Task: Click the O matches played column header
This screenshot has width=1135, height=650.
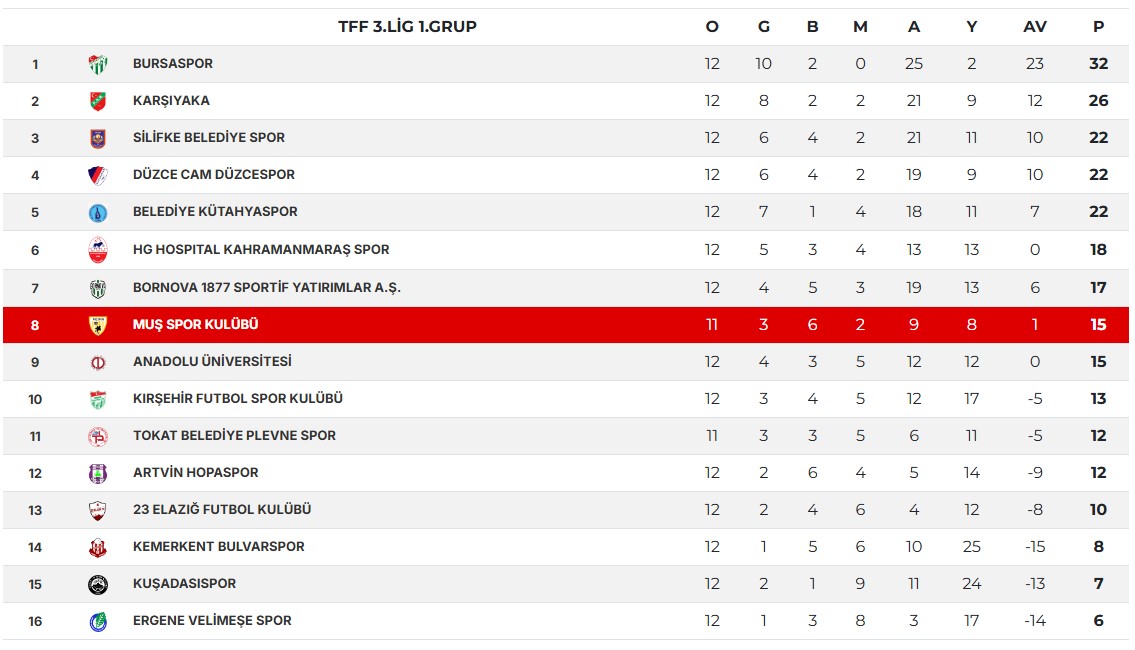Action: (712, 27)
